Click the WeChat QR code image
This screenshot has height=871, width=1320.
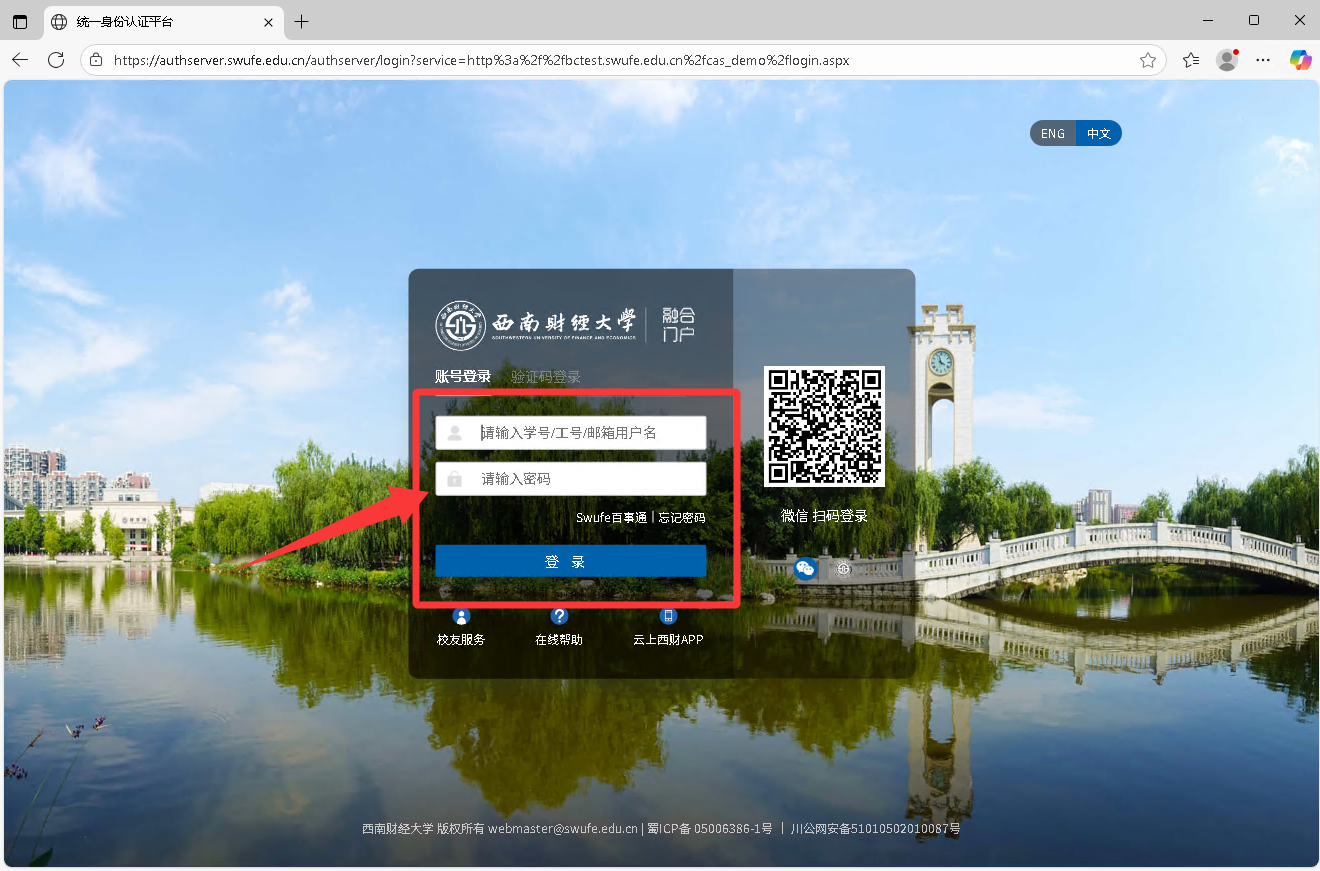coord(824,426)
